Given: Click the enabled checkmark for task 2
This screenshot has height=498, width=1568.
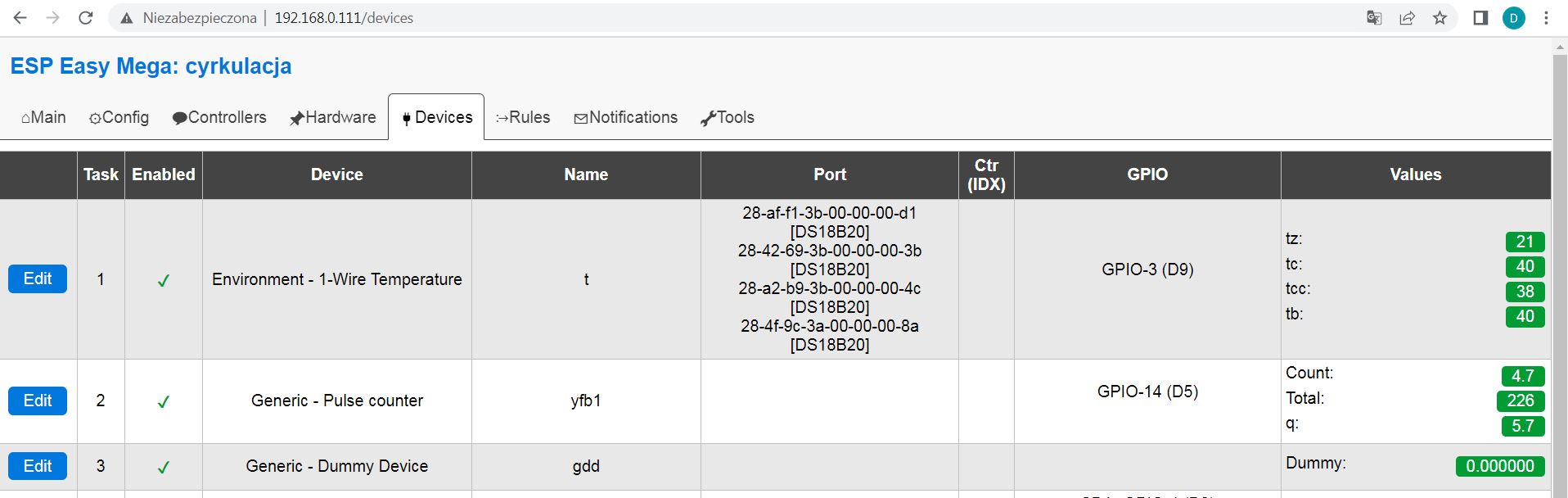Looking at the screenshot, I should pyautogui.click(x=163, y=401).
